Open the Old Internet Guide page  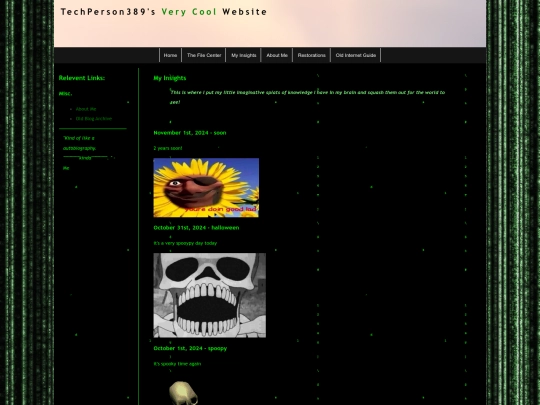[x=356, y=55]
